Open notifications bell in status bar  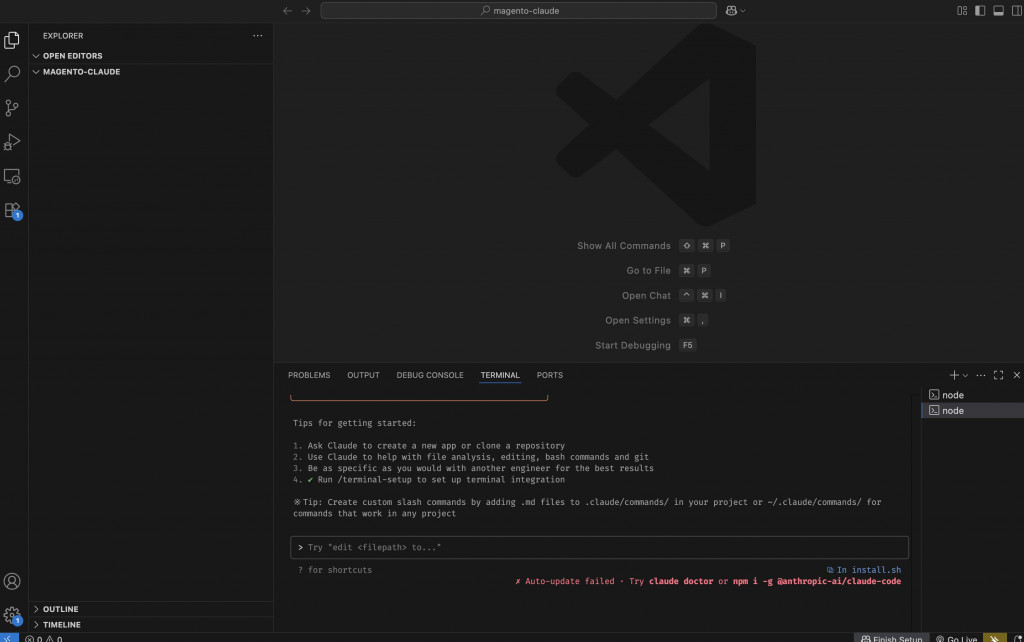pyautogui.click(x=1017, y=638)
